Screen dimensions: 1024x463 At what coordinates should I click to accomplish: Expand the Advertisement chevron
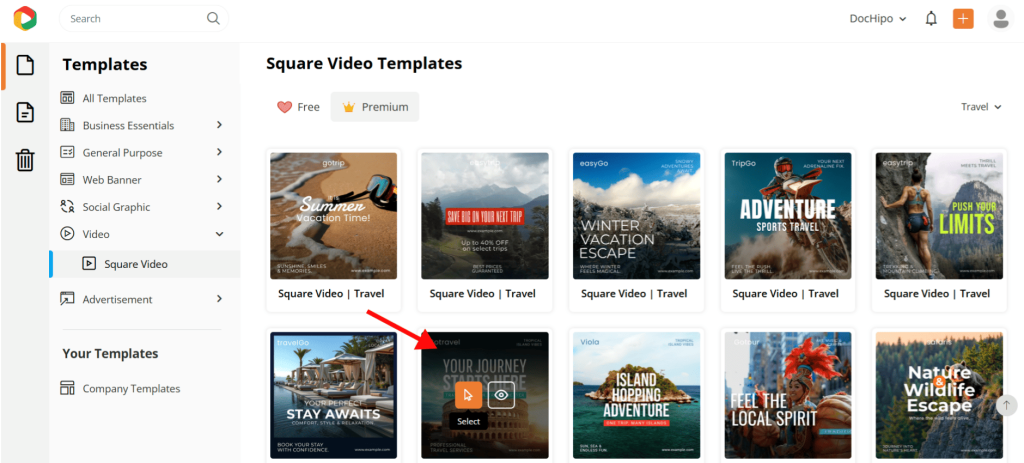click(x=219, y=299)
